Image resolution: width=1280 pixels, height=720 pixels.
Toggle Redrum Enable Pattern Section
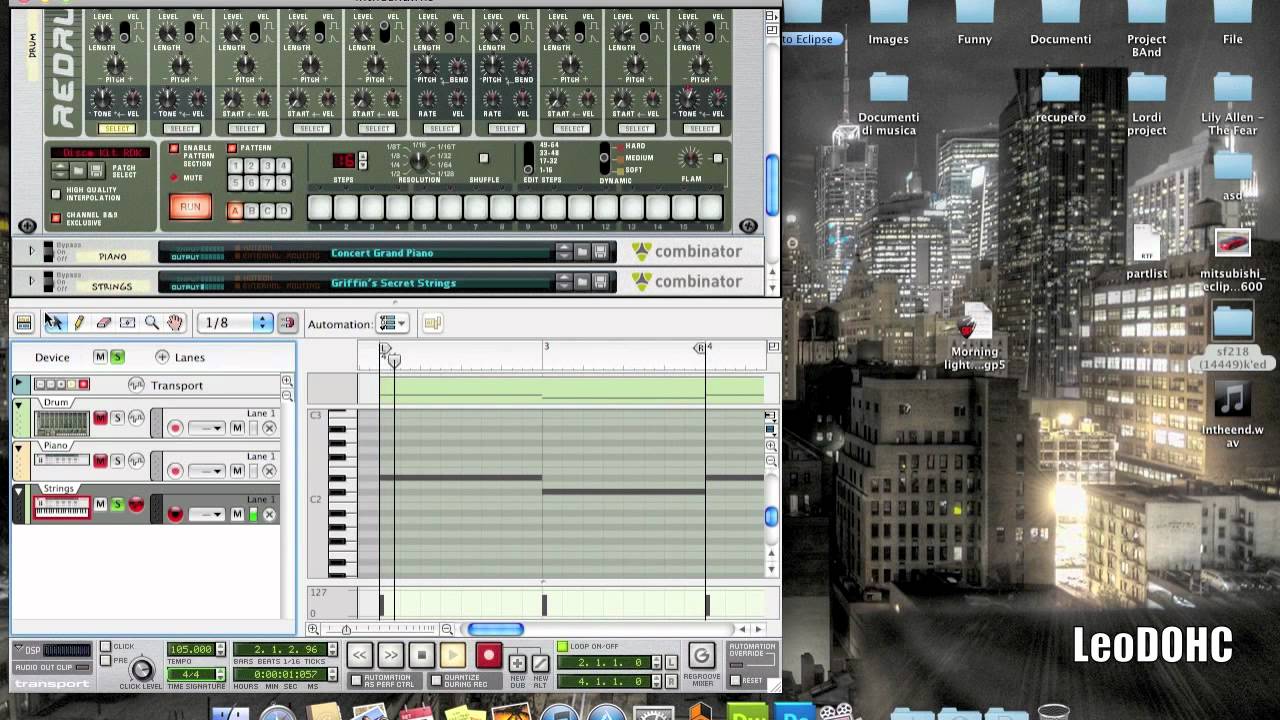(173, 148)
